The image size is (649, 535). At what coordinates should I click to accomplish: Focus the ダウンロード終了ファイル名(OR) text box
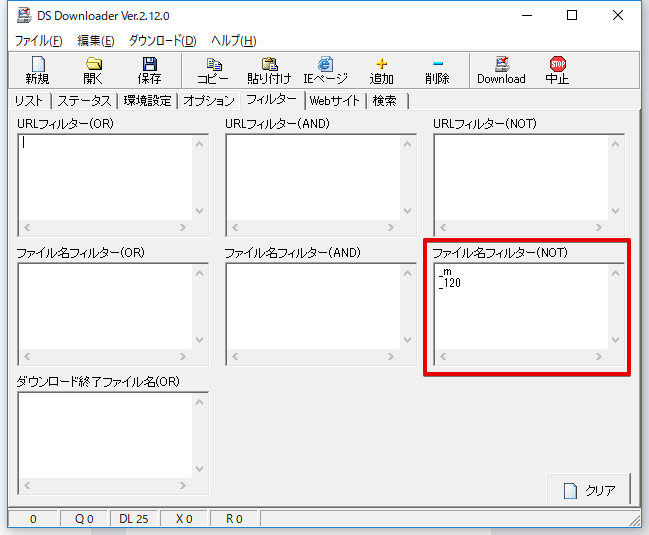click(x=106, y=436)
